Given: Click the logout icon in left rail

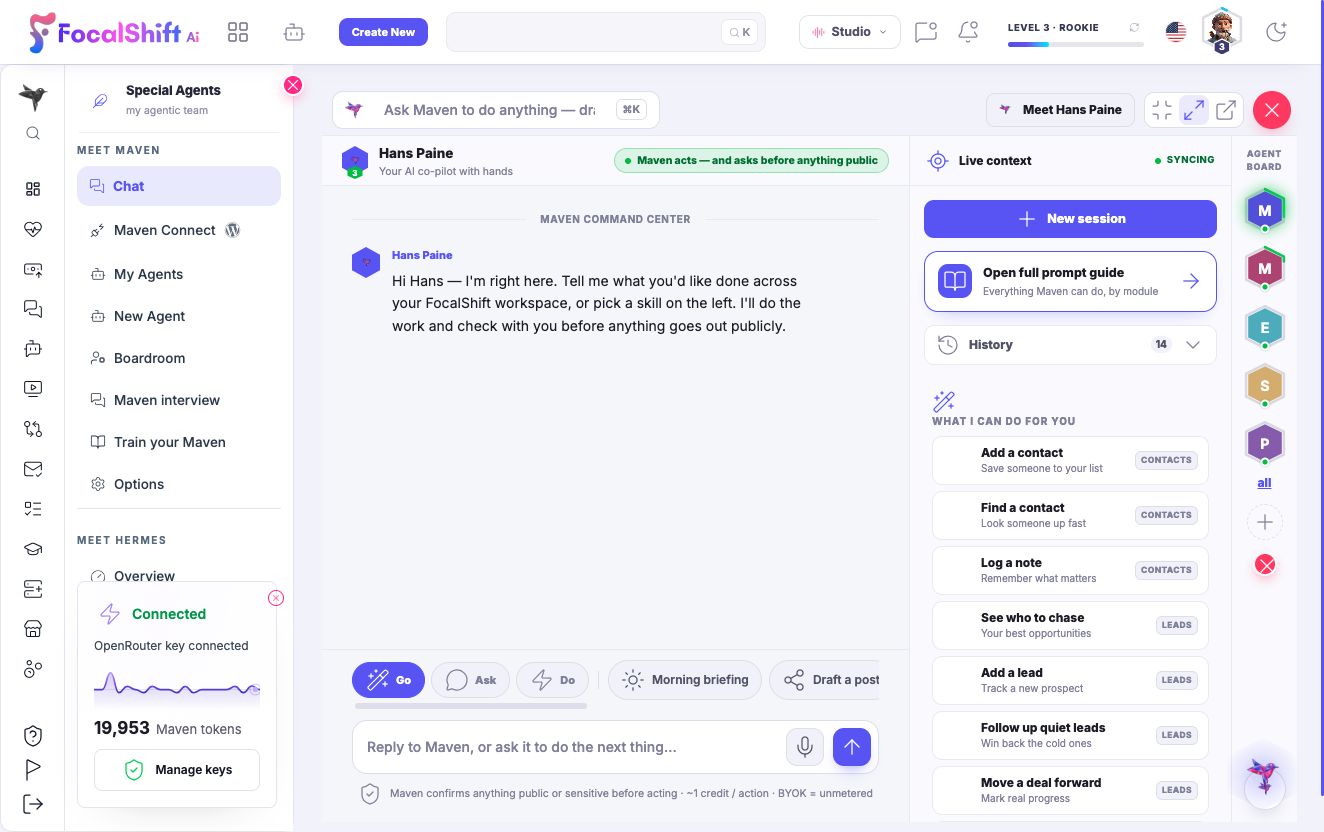Looking at the screenshot, I should coord(33,803).
